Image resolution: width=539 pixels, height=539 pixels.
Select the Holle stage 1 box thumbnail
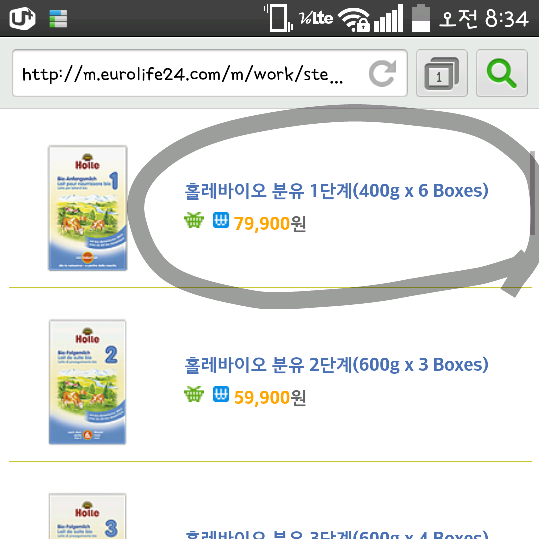[x=88, y=208]
